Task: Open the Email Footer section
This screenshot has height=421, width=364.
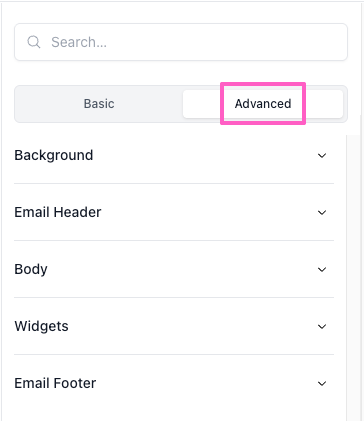Action: coord(174,383)
